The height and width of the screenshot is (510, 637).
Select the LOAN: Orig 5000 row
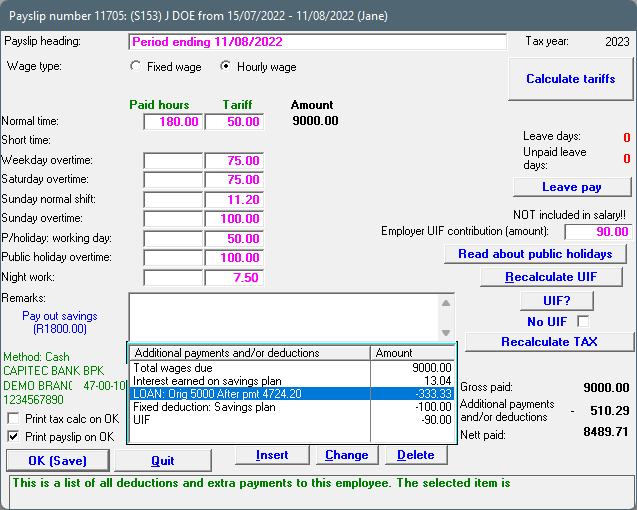[292, 394]
